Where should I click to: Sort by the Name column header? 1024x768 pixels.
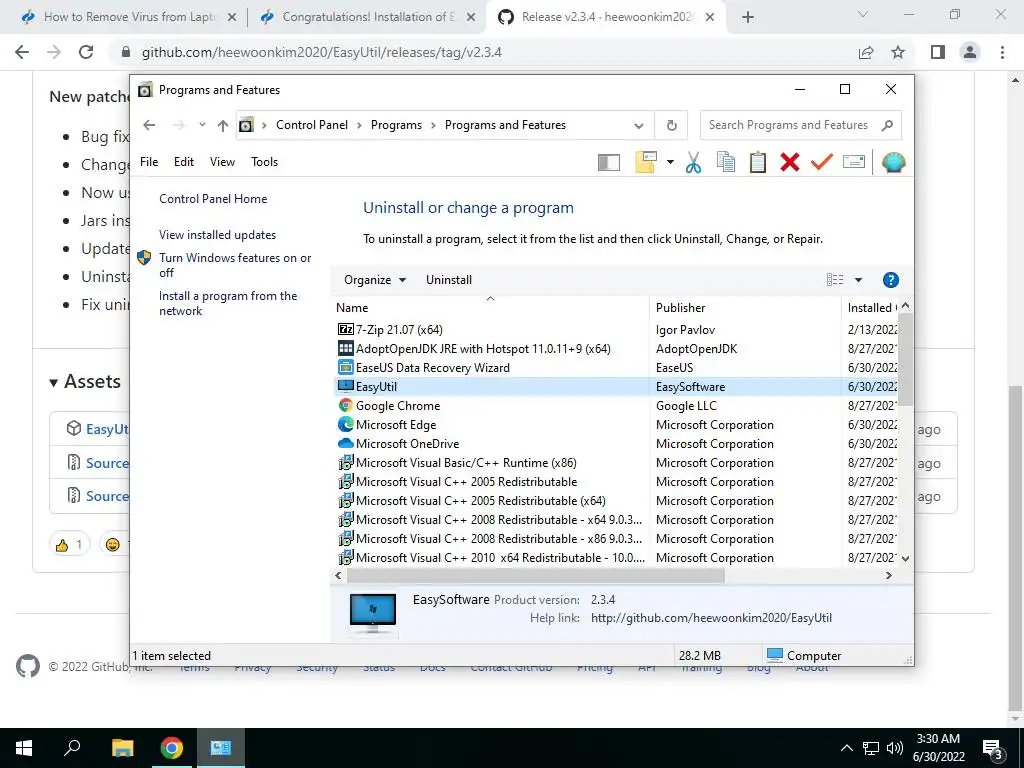[490, 308]
